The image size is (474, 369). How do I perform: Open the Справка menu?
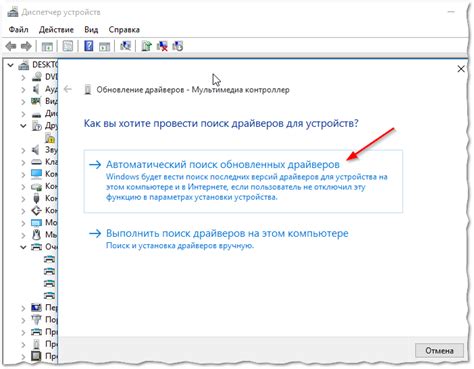click(124, 30)
